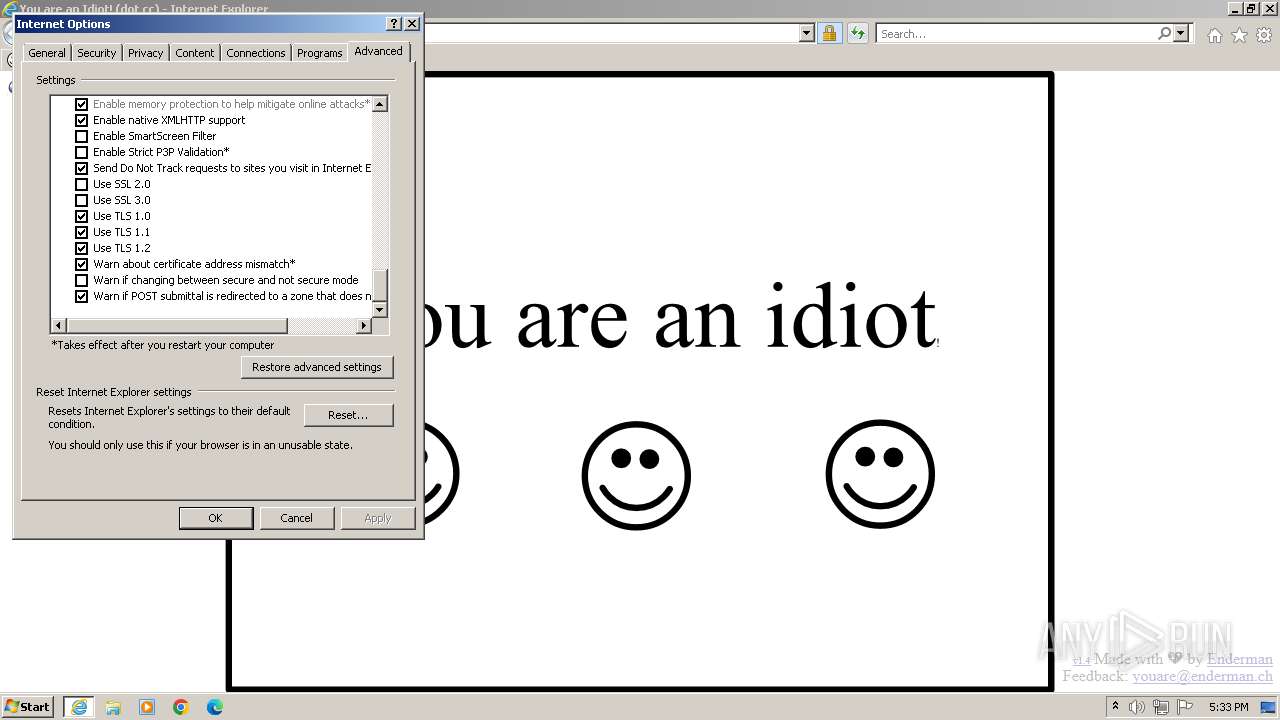The image size is (1280, 720).
Task: Click the youare@enderman.ch feedback link
Action: 1202,676
